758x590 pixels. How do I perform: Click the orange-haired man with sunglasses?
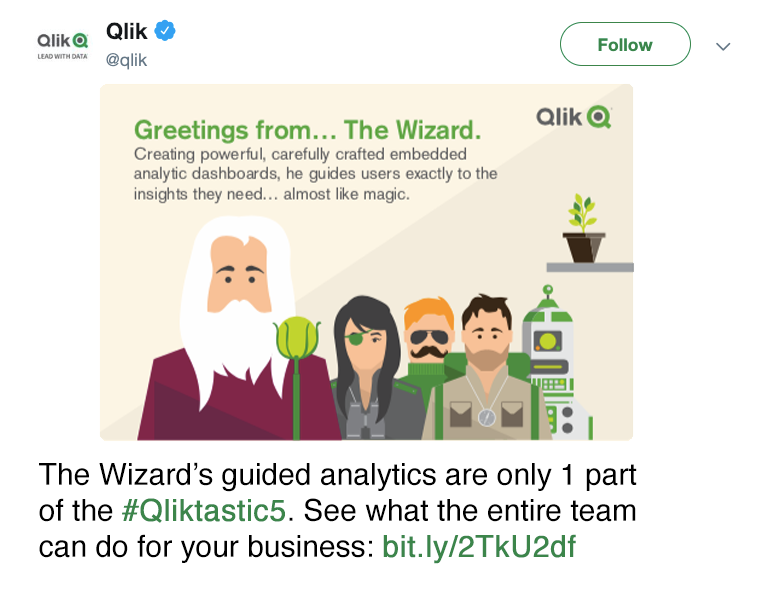click(x=428, y=339)
